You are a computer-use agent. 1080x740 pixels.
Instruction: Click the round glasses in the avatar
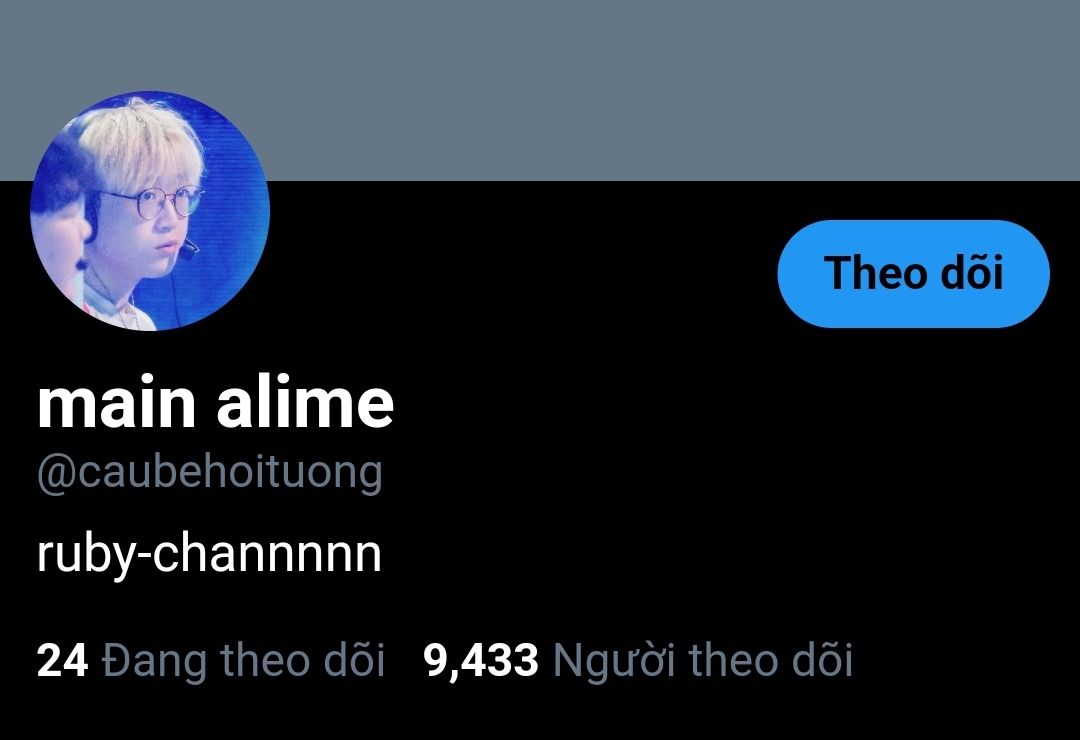click(157, 203)
